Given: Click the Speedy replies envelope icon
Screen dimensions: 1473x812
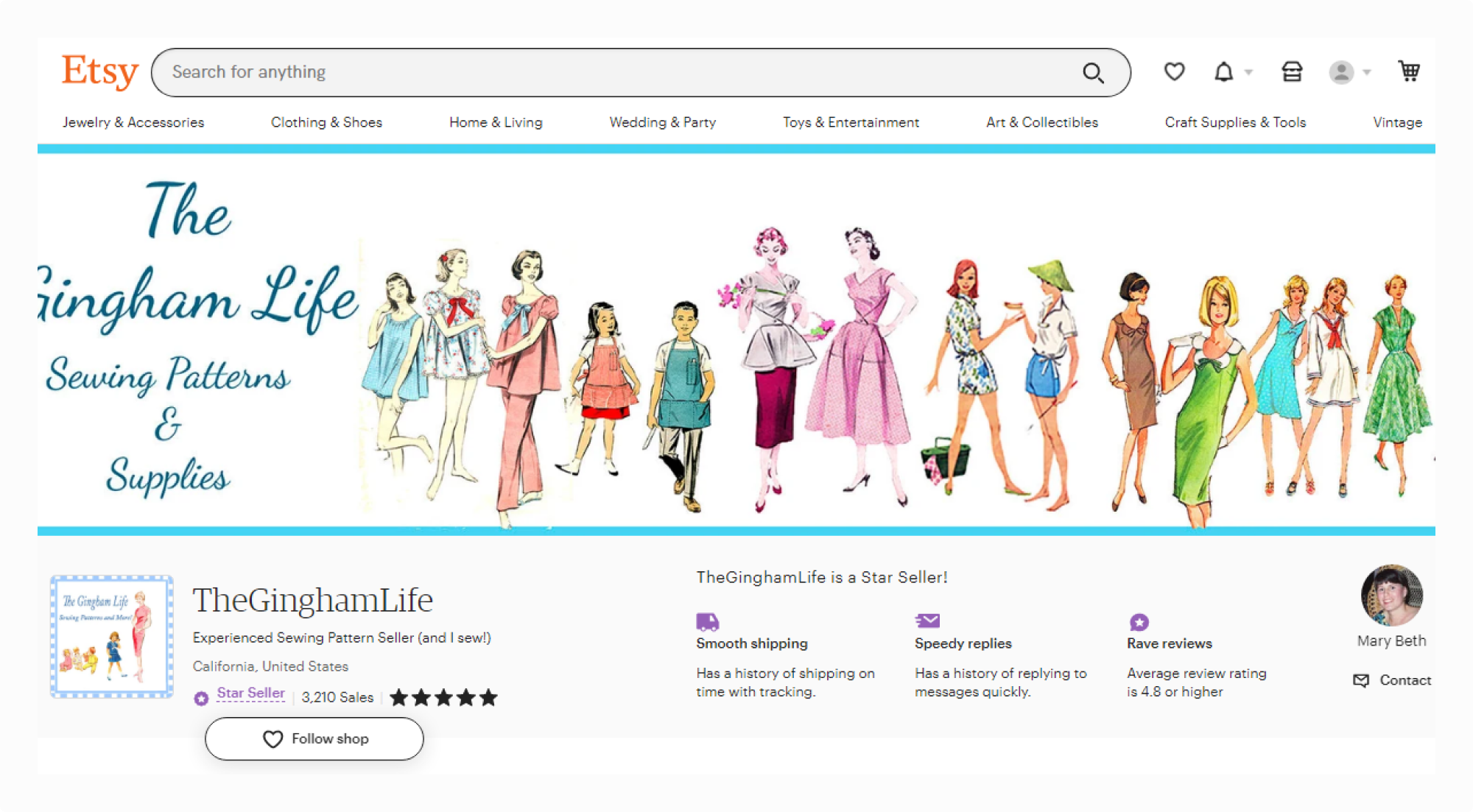Looking at the screenshot, I should pos(927,621).
